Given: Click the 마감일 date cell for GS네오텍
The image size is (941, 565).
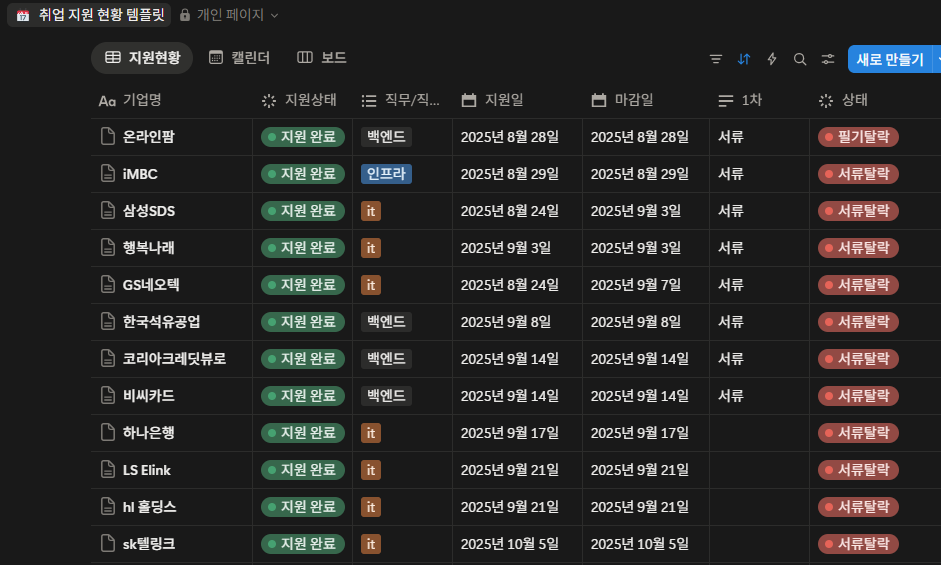Looking at the screenshot, I should pos(635,285).
